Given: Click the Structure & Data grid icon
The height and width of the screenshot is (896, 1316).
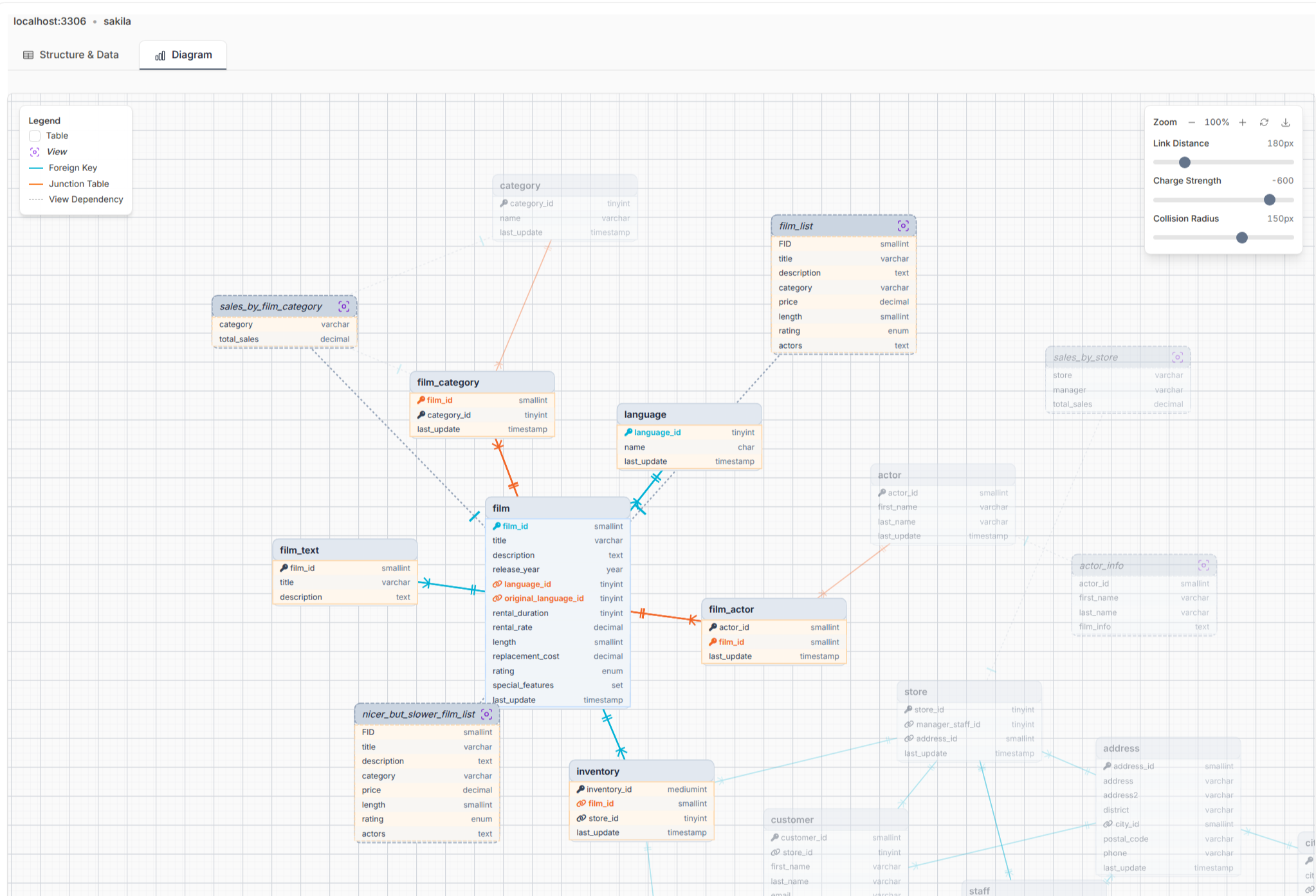Looking at the screenshot, I should tap(28, 55).
